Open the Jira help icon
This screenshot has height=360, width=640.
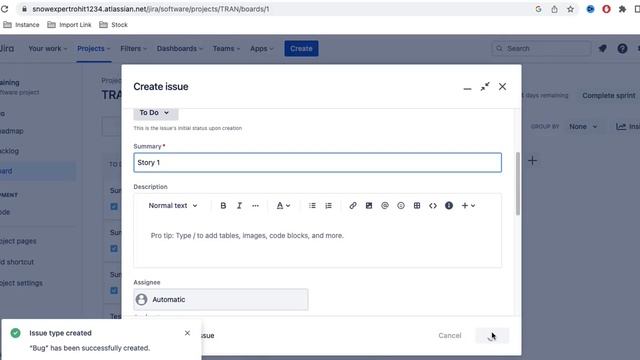[622, 49]
